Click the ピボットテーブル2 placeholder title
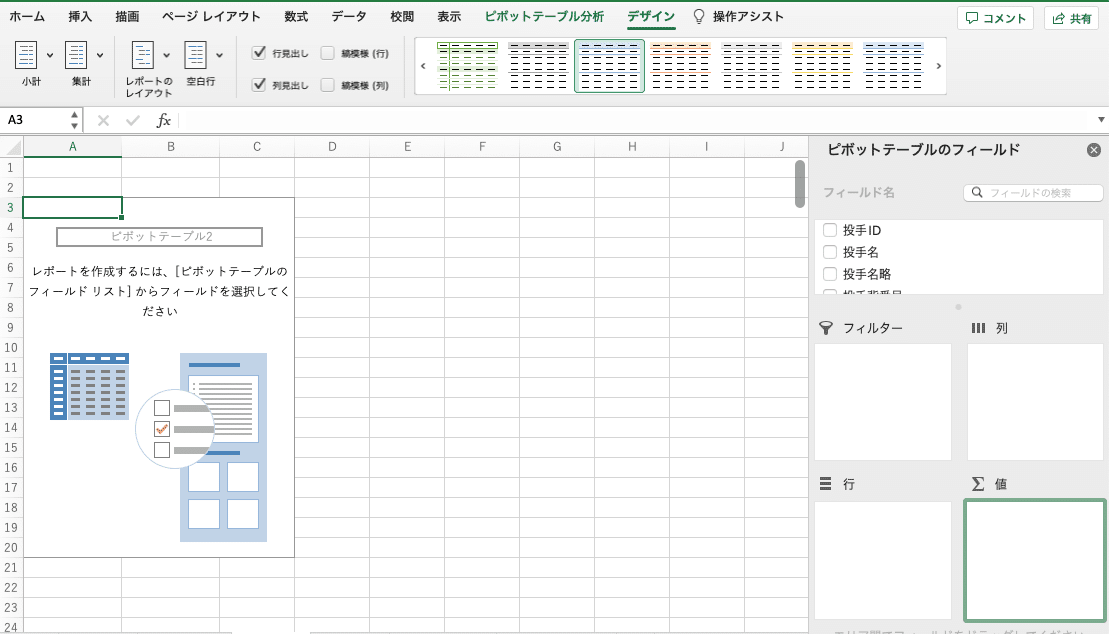The height and width of the screenshot is (634, 1109). pyautogui.click(x=160, y=236)
